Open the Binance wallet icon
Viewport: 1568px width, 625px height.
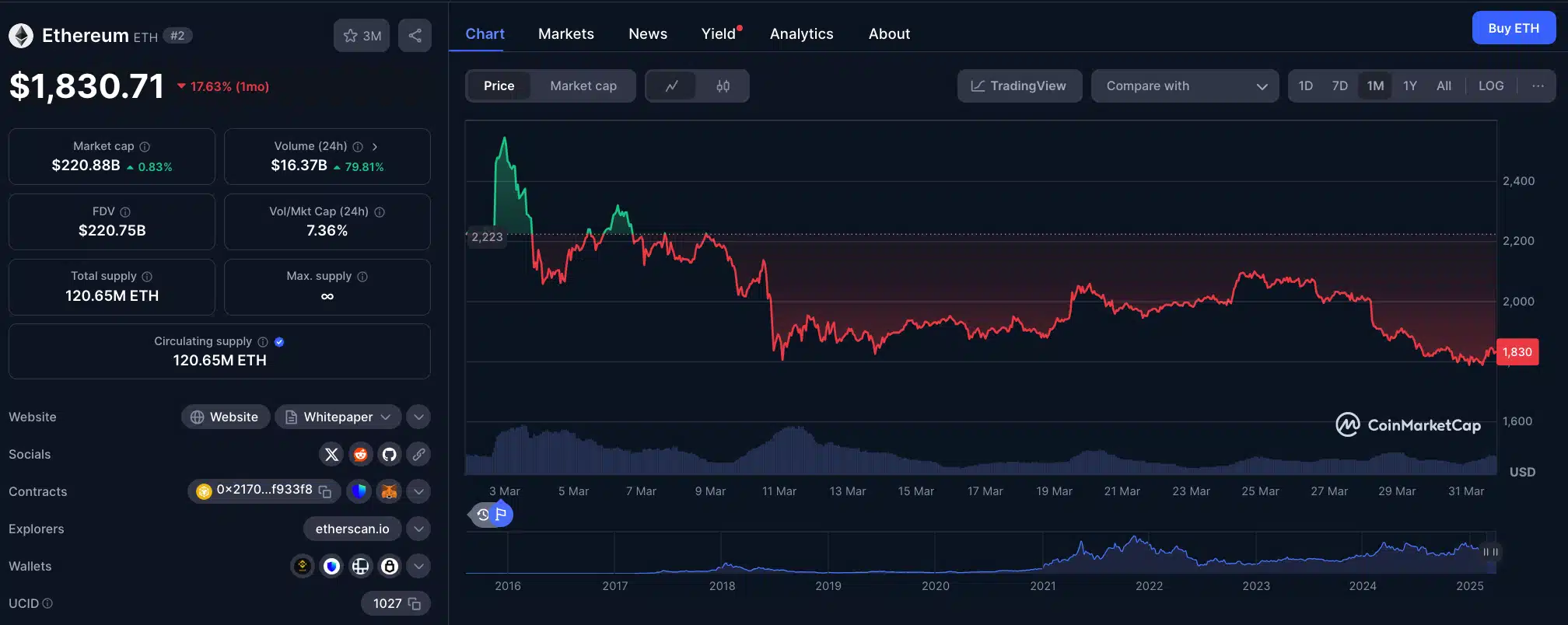coord(303,567)
